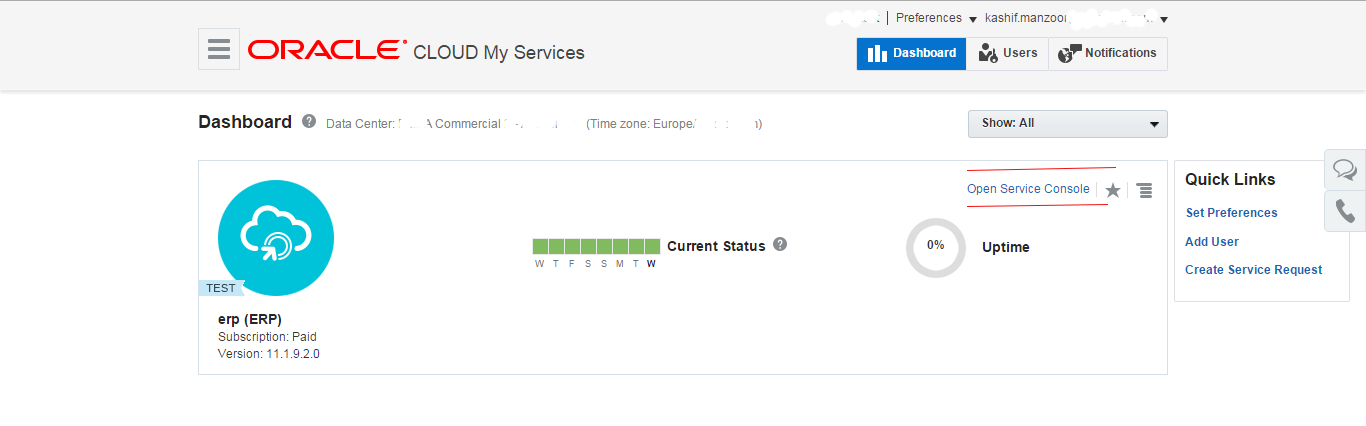1366x426 pixels.
Task: Open the Add User quick link
Action: tap(1212, 242)
